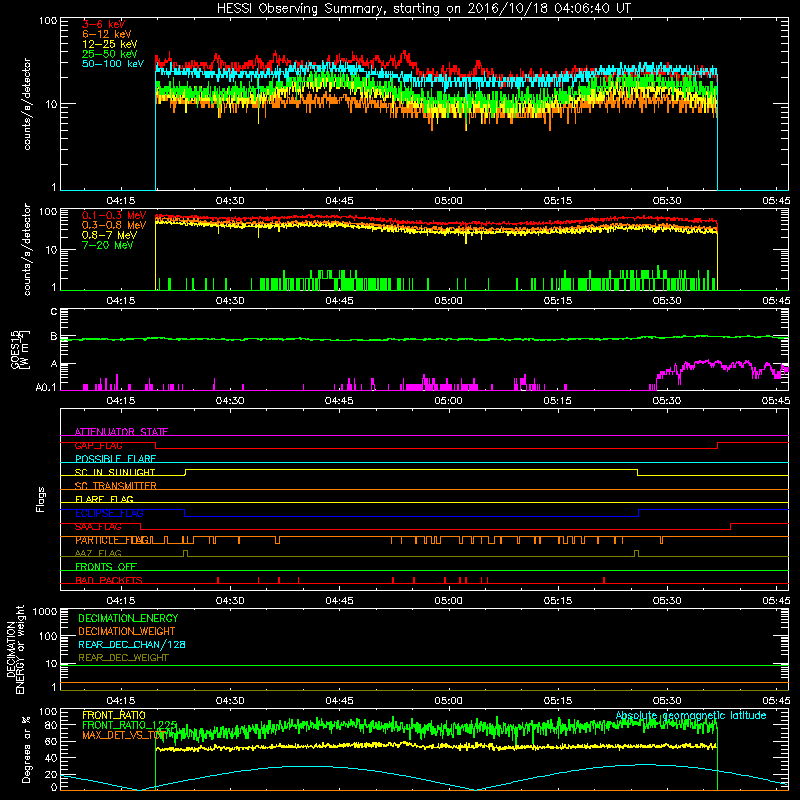
Task: Click the 05:30 time label under GOES panel
Action: coord(667,401)
